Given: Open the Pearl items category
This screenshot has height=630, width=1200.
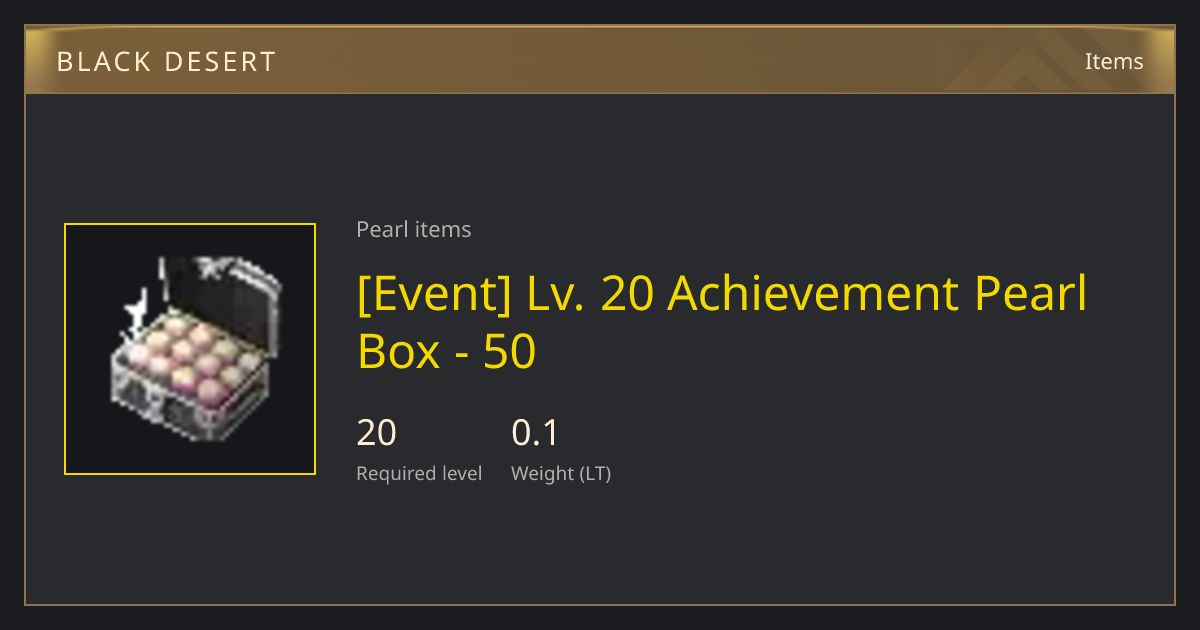Looking at the screenshot, I should coord(414,230).
